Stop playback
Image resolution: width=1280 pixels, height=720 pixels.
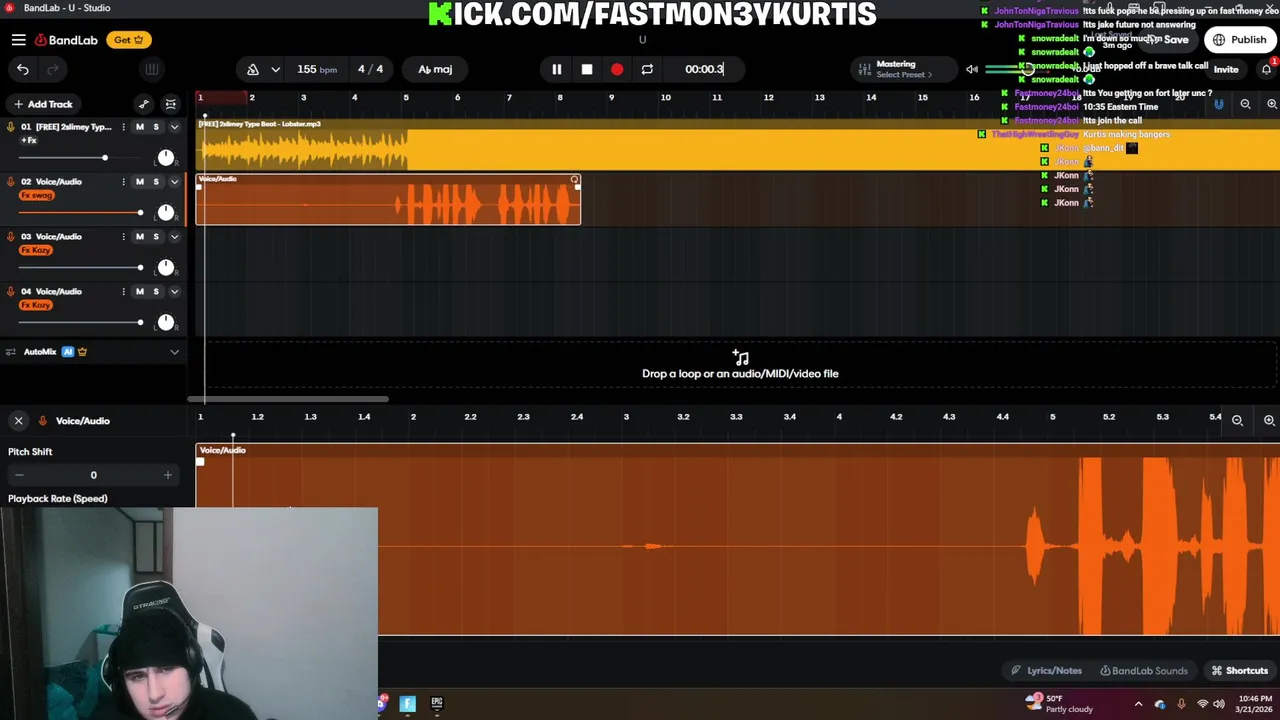[x=587, y=69]
